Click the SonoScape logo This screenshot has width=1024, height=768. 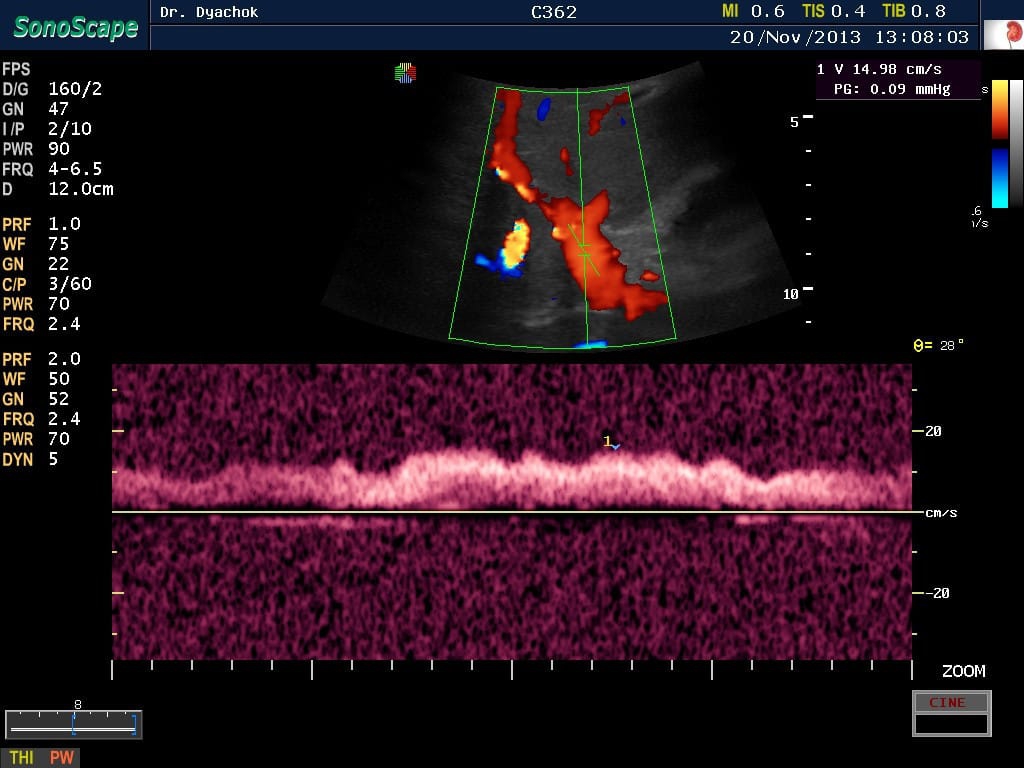(75, 27)
